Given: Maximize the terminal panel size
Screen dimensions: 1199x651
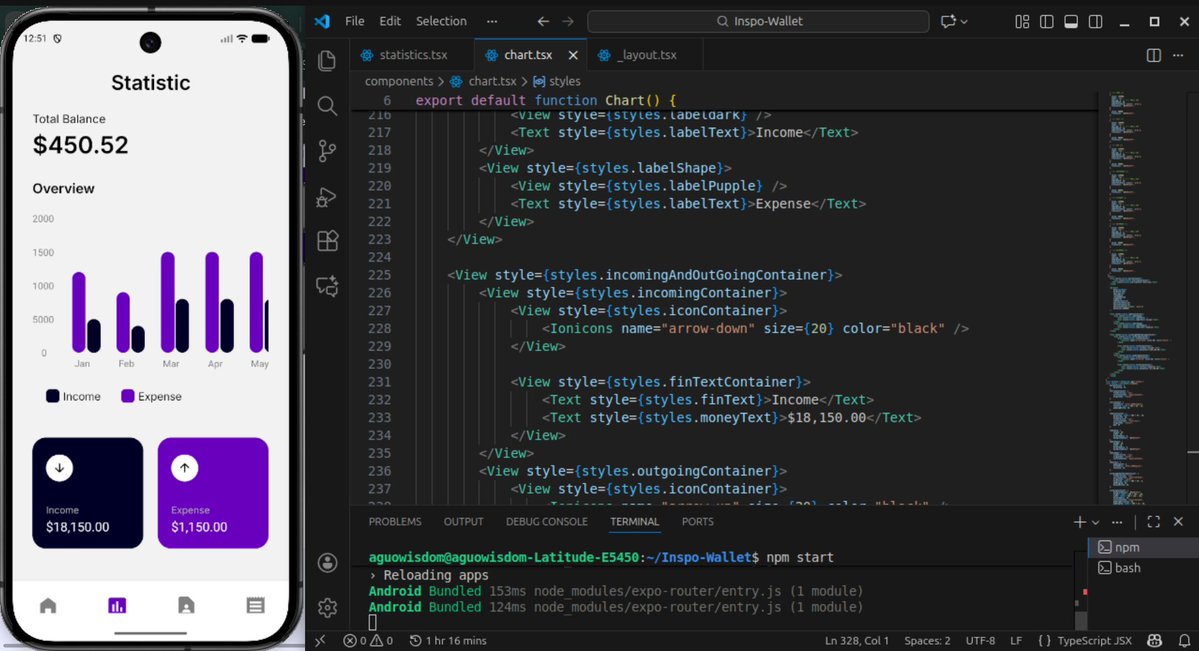Looking at the screenshot, I should [x=1154, y=522].
